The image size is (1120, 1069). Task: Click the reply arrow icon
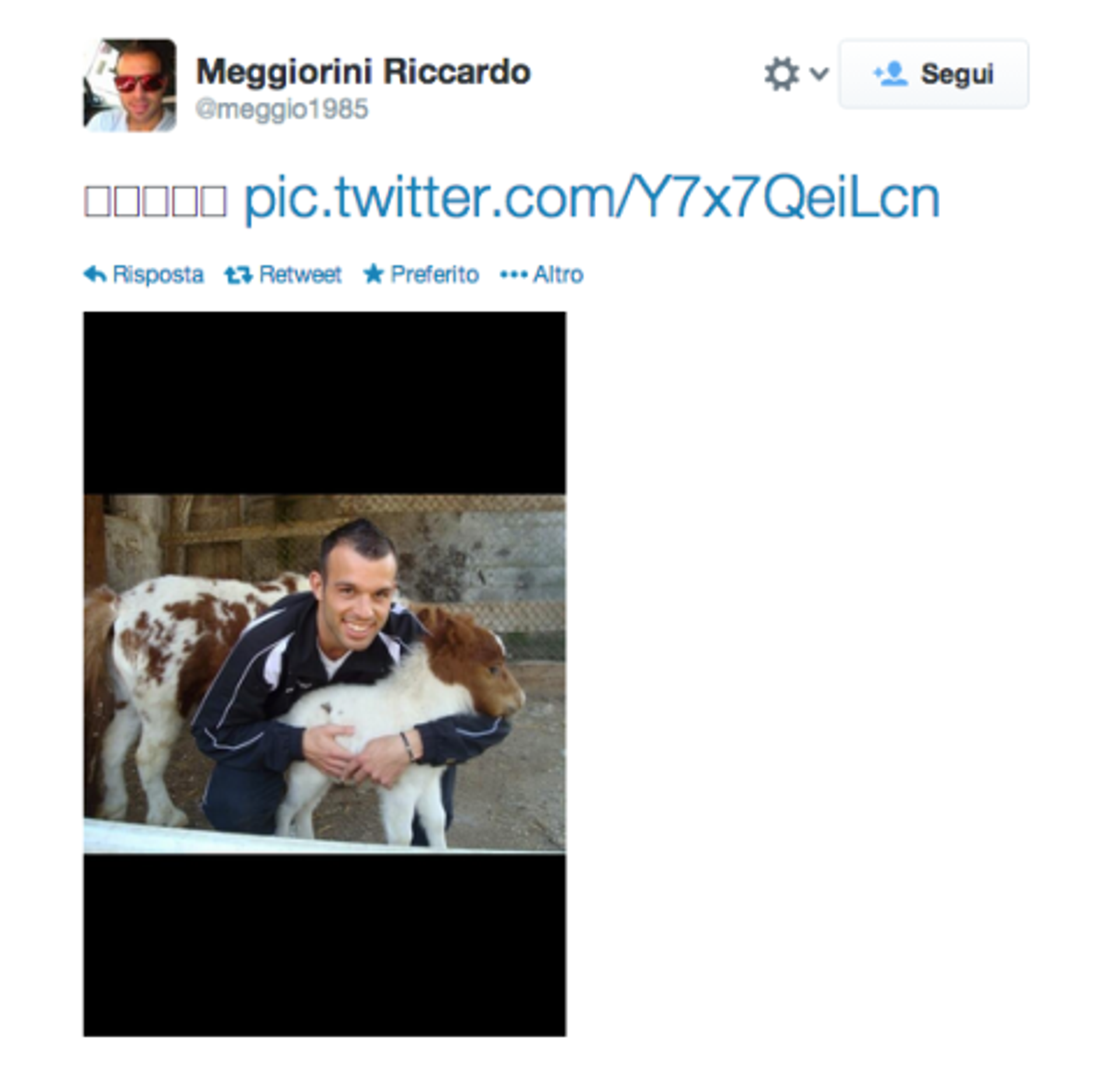point(94,274)
